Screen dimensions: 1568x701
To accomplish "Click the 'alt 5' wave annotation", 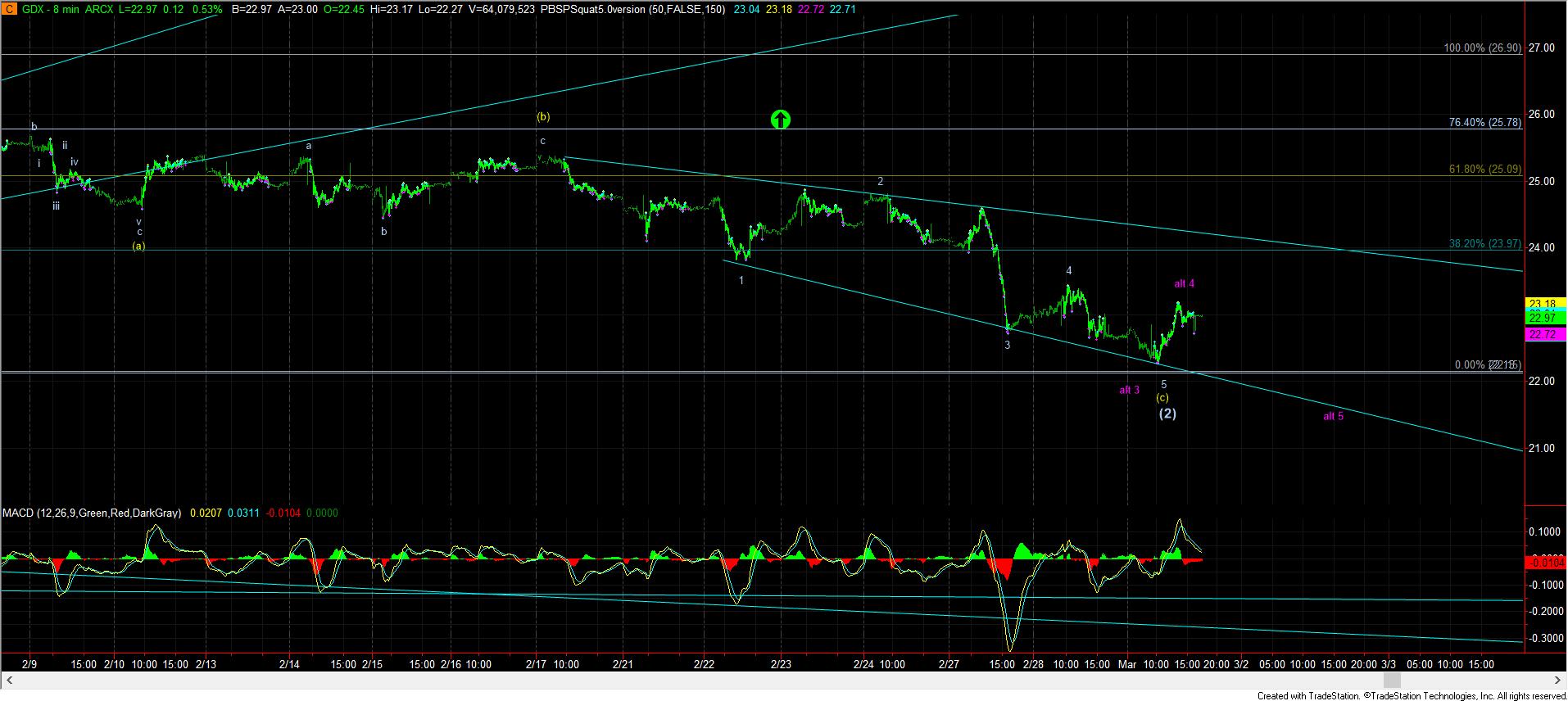I will click(x=1333, y=417).
